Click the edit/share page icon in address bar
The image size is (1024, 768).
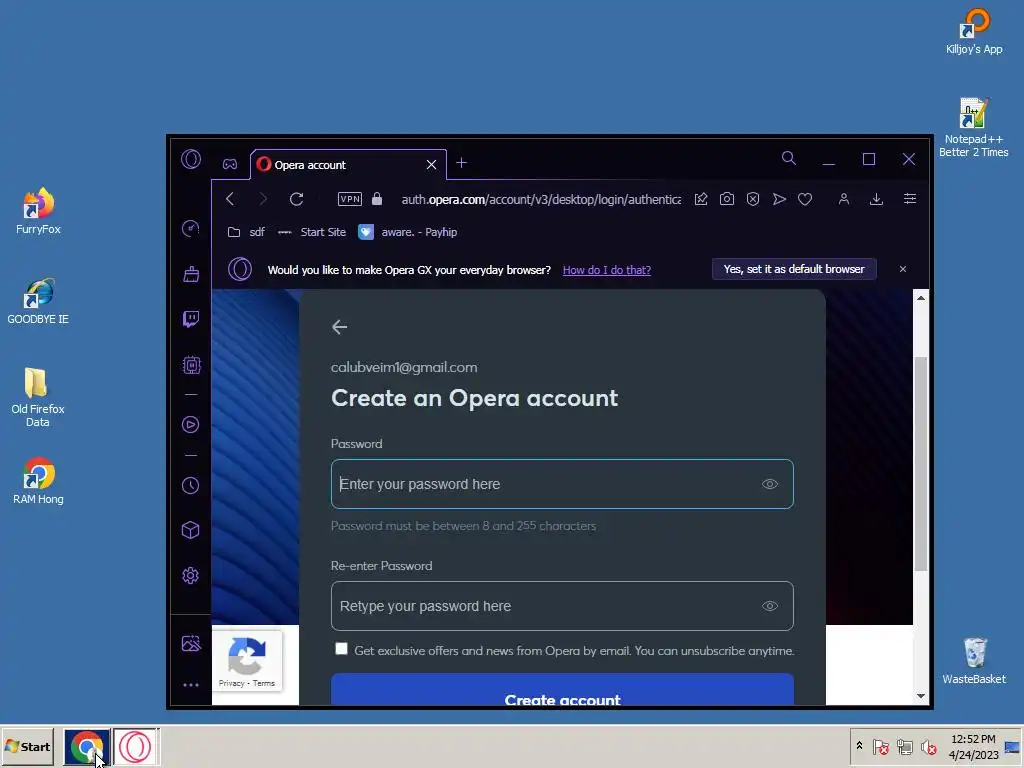[701, 199]
